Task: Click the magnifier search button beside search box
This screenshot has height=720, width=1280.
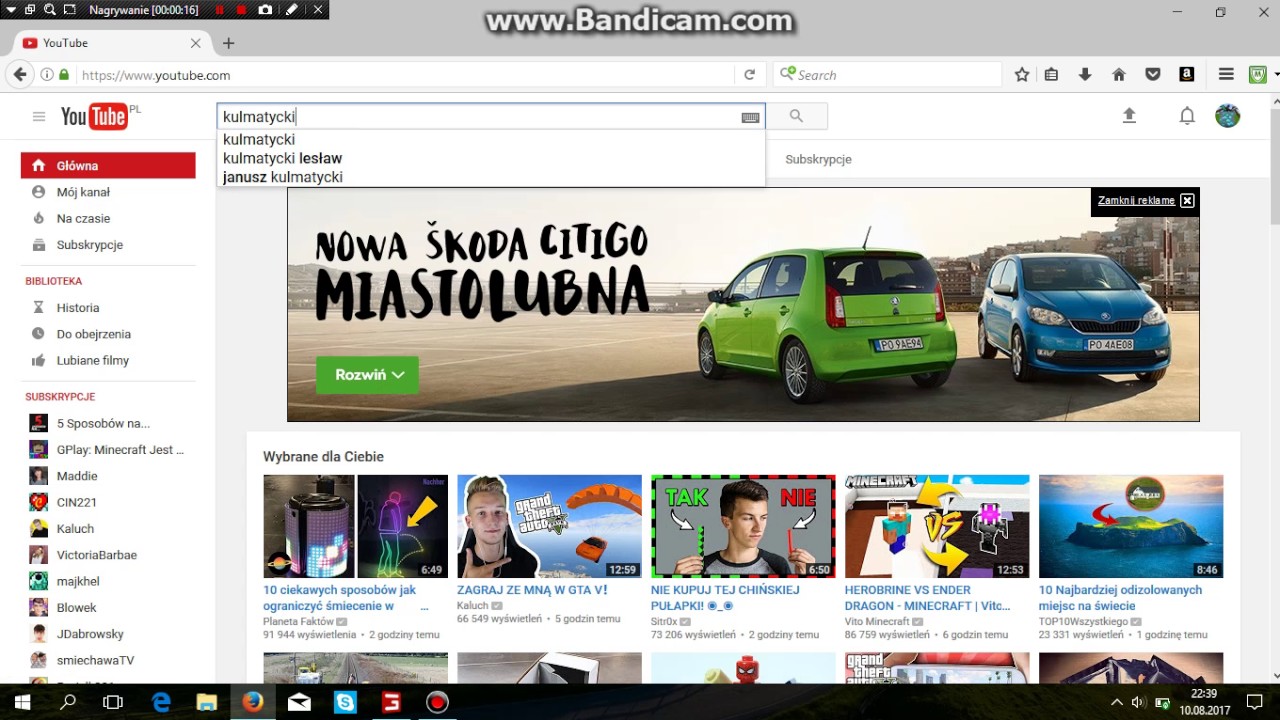Action: click(796, 116)
